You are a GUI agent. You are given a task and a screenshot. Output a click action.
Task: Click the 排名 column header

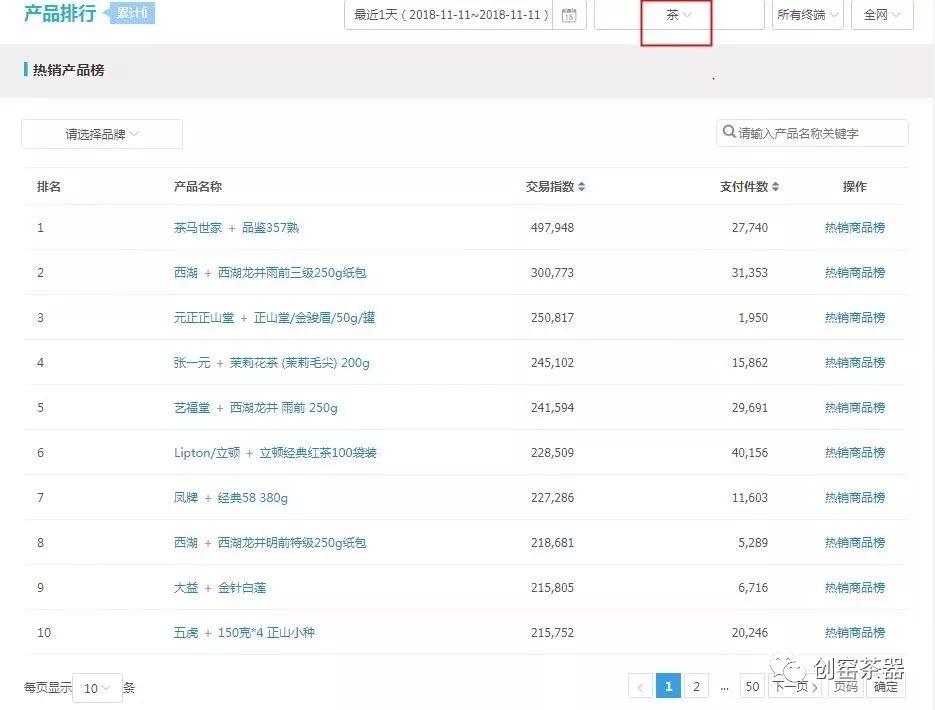coord(49,187)
